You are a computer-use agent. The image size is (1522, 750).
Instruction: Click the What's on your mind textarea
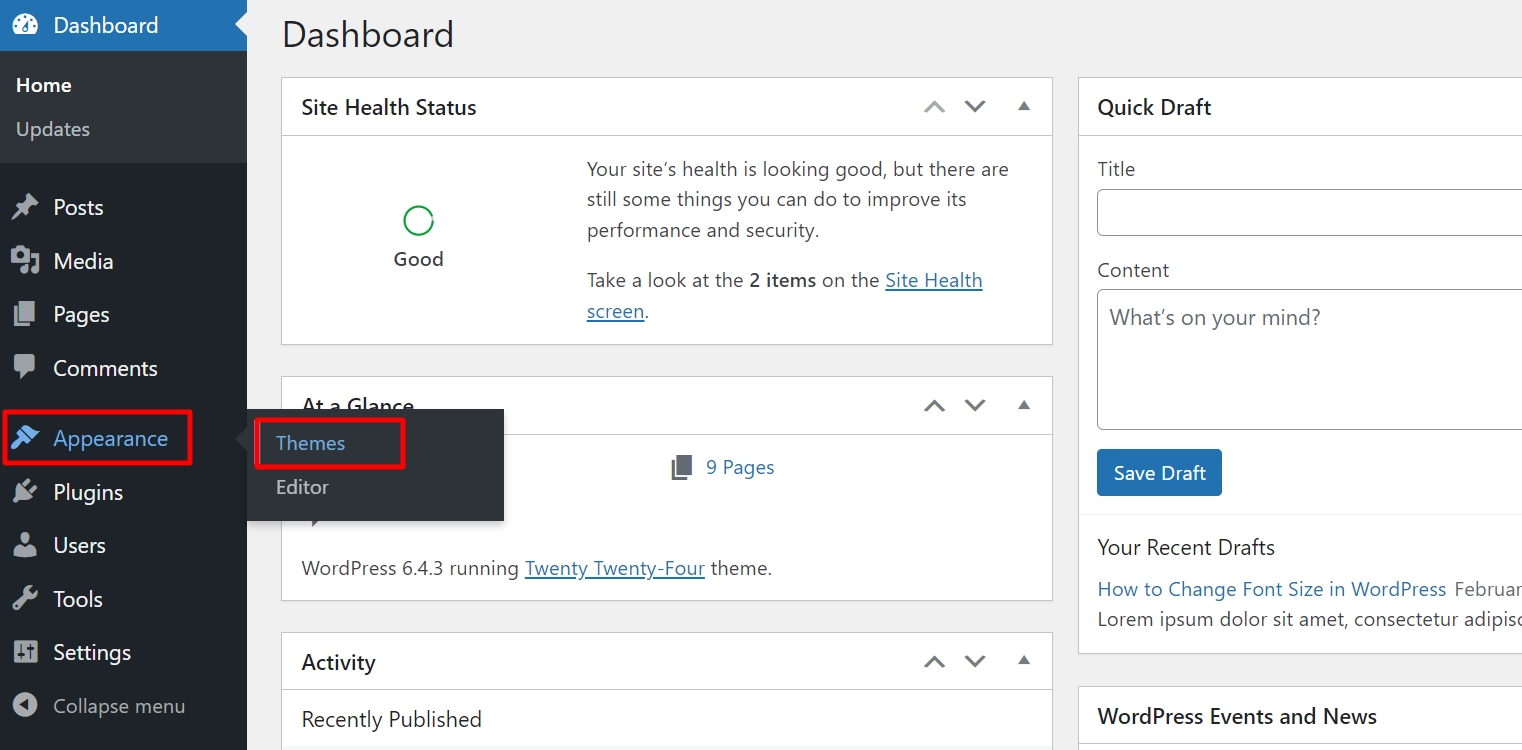click(1309, 359)
